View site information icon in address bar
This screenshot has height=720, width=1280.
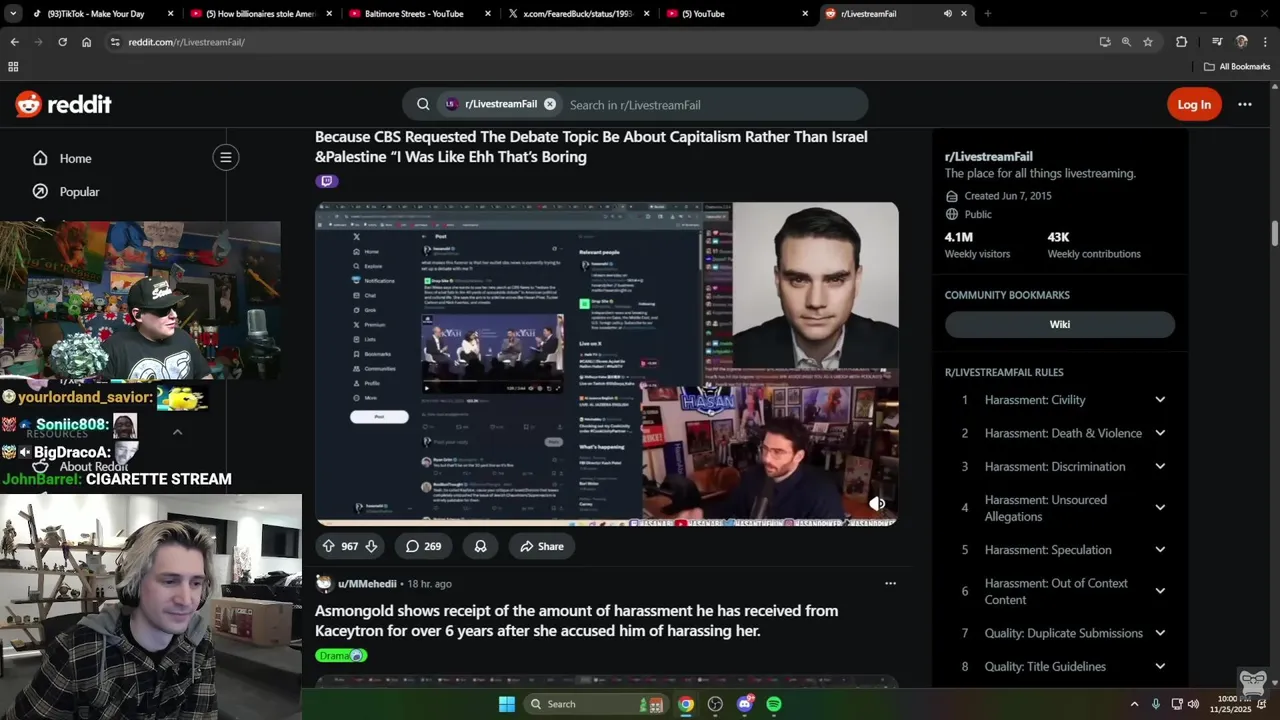(115, 42)
